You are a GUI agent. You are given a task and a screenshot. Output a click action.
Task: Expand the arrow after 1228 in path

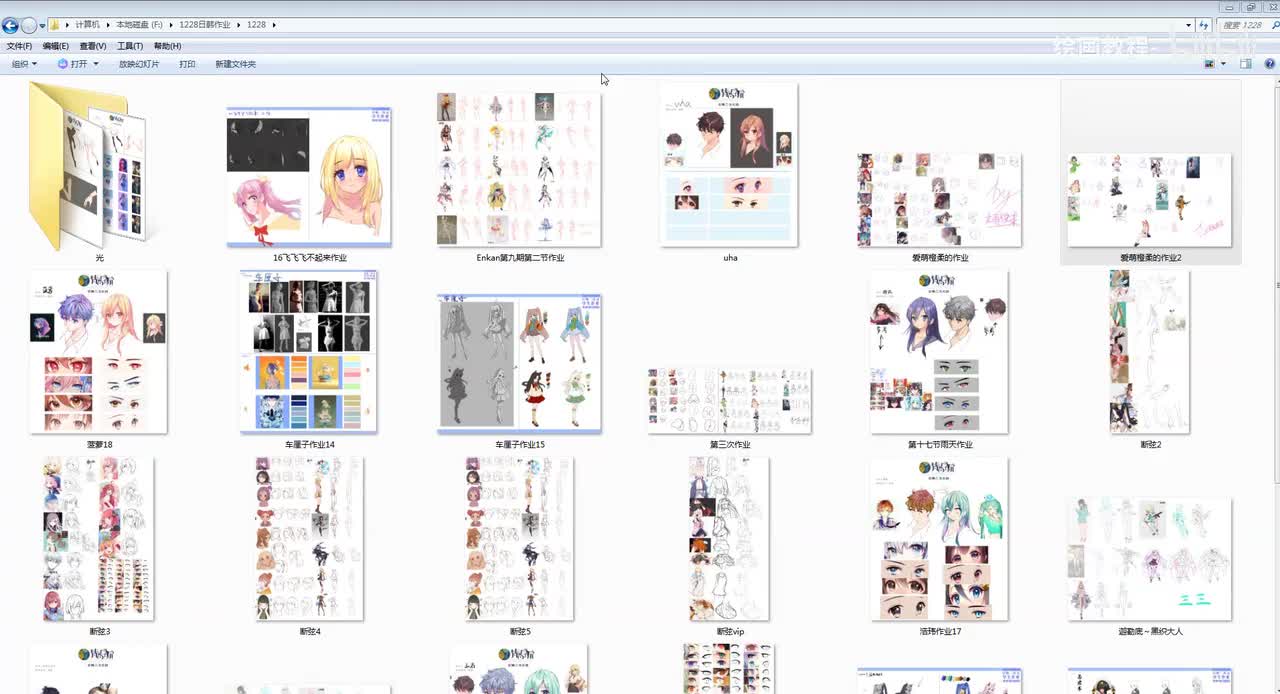click(x=274, y=25)
